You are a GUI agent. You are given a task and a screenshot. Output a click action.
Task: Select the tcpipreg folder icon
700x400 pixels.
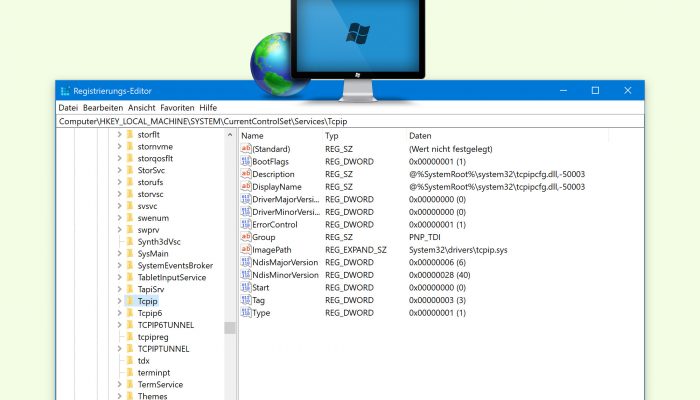[x=130, y=337]
